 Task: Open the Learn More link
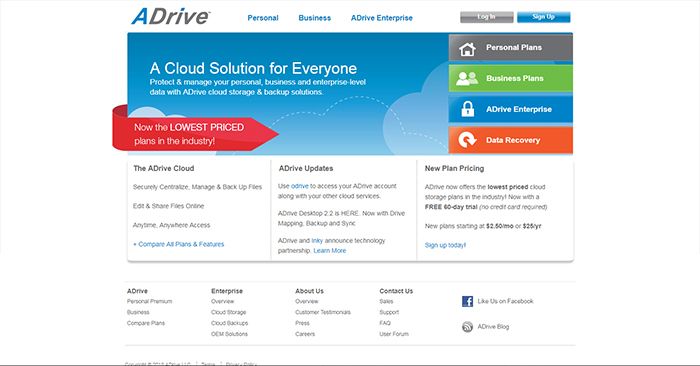[329, 251]
